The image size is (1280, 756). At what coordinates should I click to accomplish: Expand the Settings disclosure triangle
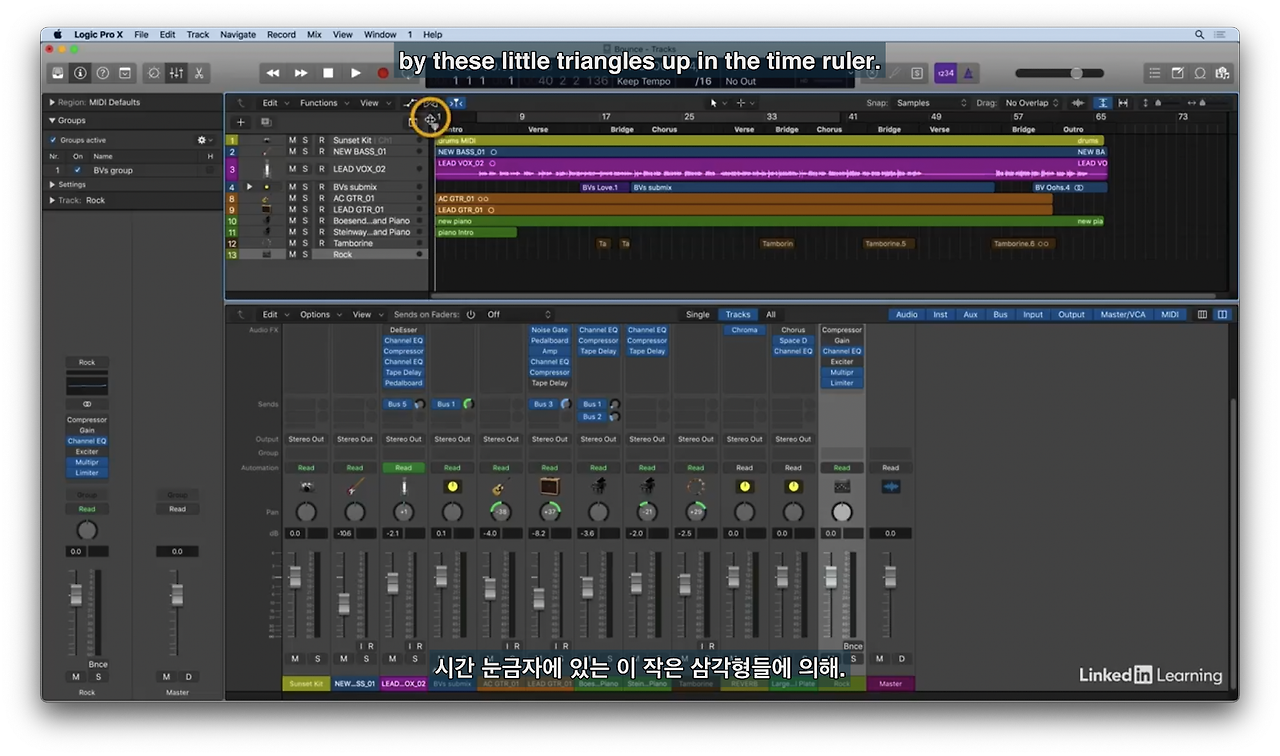(52, 185)
